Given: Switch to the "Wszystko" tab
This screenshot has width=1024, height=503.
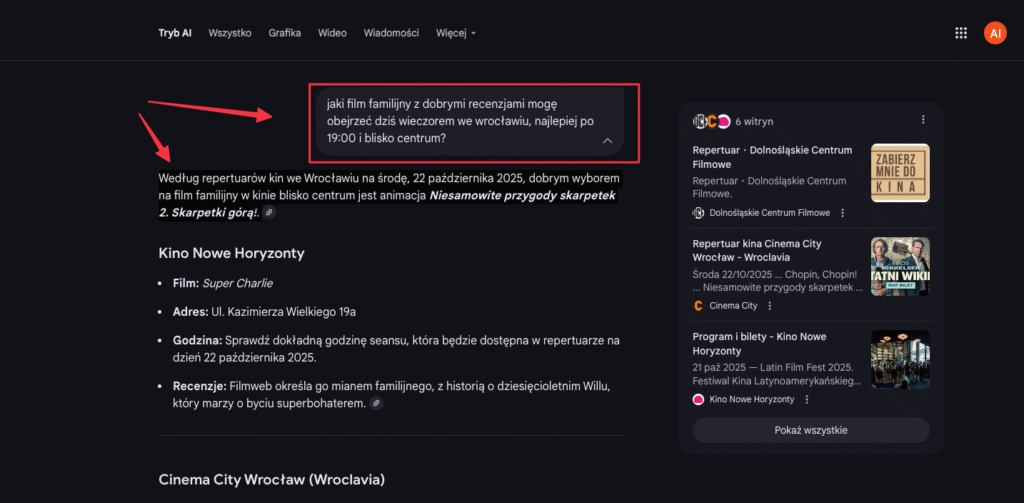Looking at the screenshot, I should point(230,33).
